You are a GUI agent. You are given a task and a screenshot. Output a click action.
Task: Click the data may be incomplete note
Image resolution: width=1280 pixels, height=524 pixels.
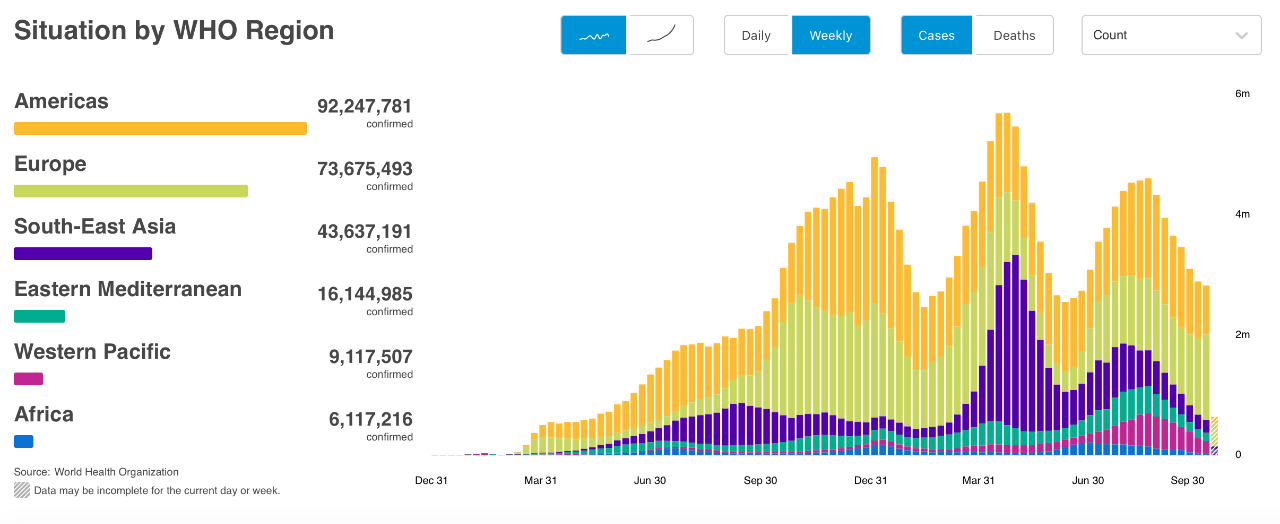[157, 491]
